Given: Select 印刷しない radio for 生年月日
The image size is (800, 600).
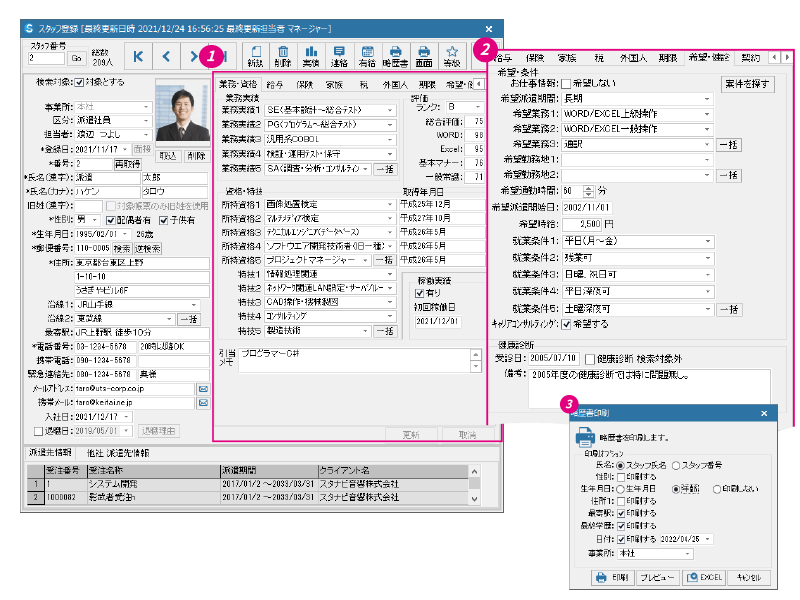Looking at the screenshot, I should point(717,489).
